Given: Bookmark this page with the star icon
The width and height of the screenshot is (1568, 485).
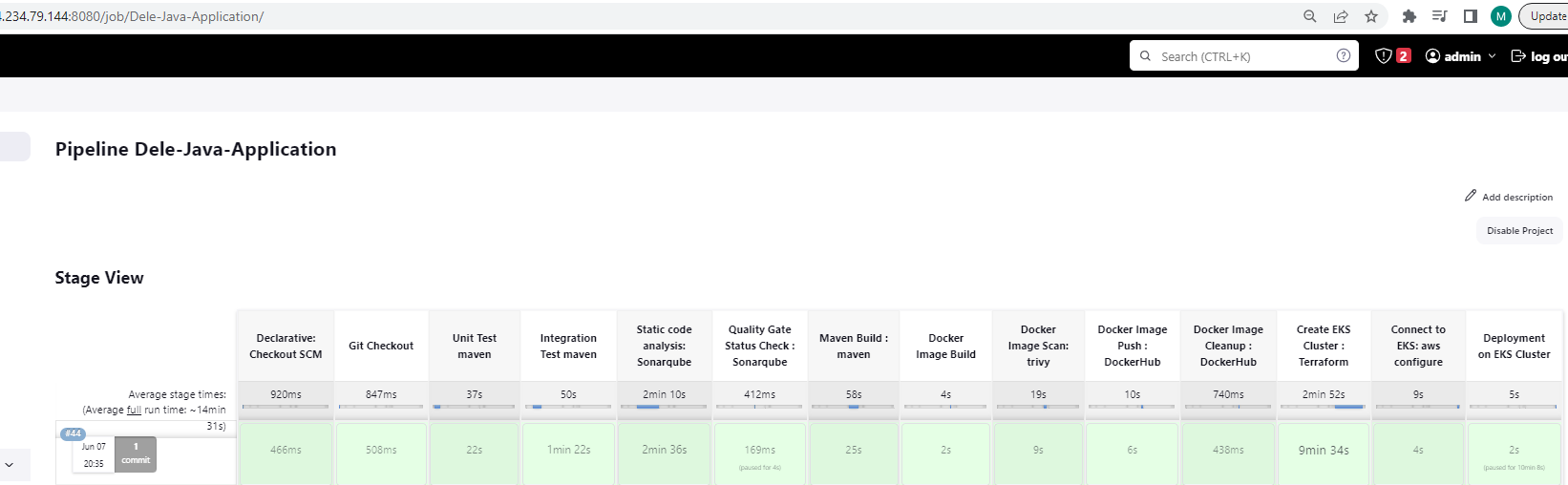Looking at the screenshot, I should pyautogui.click(x=1371, y=16).
